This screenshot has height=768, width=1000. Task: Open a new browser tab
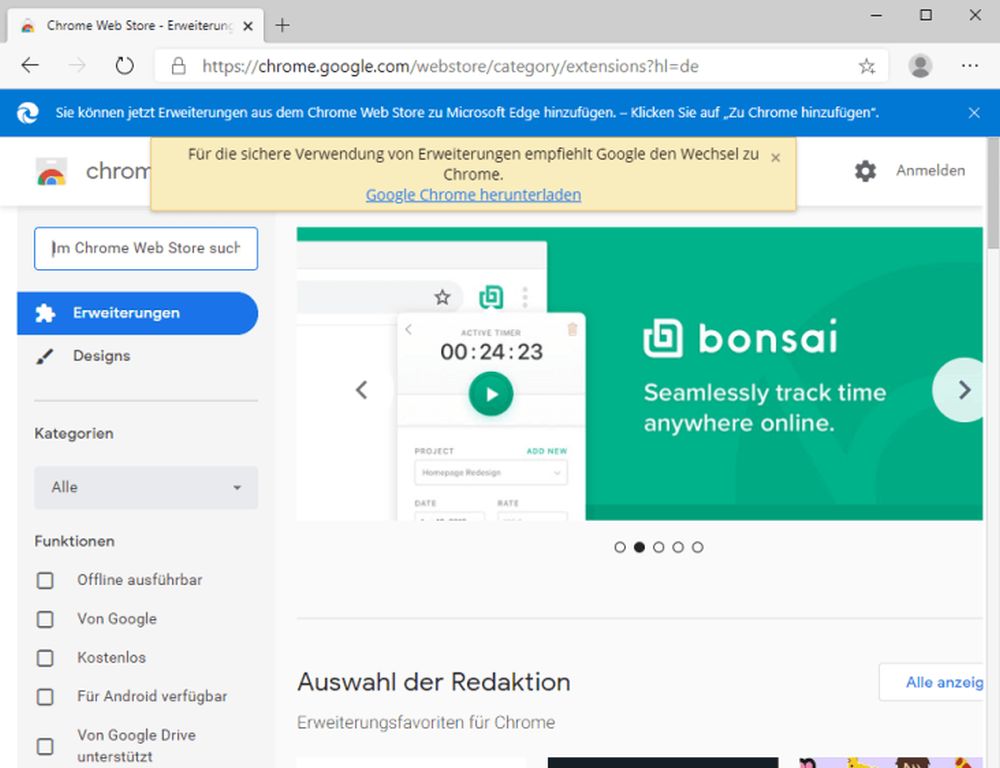pos(282,25)
